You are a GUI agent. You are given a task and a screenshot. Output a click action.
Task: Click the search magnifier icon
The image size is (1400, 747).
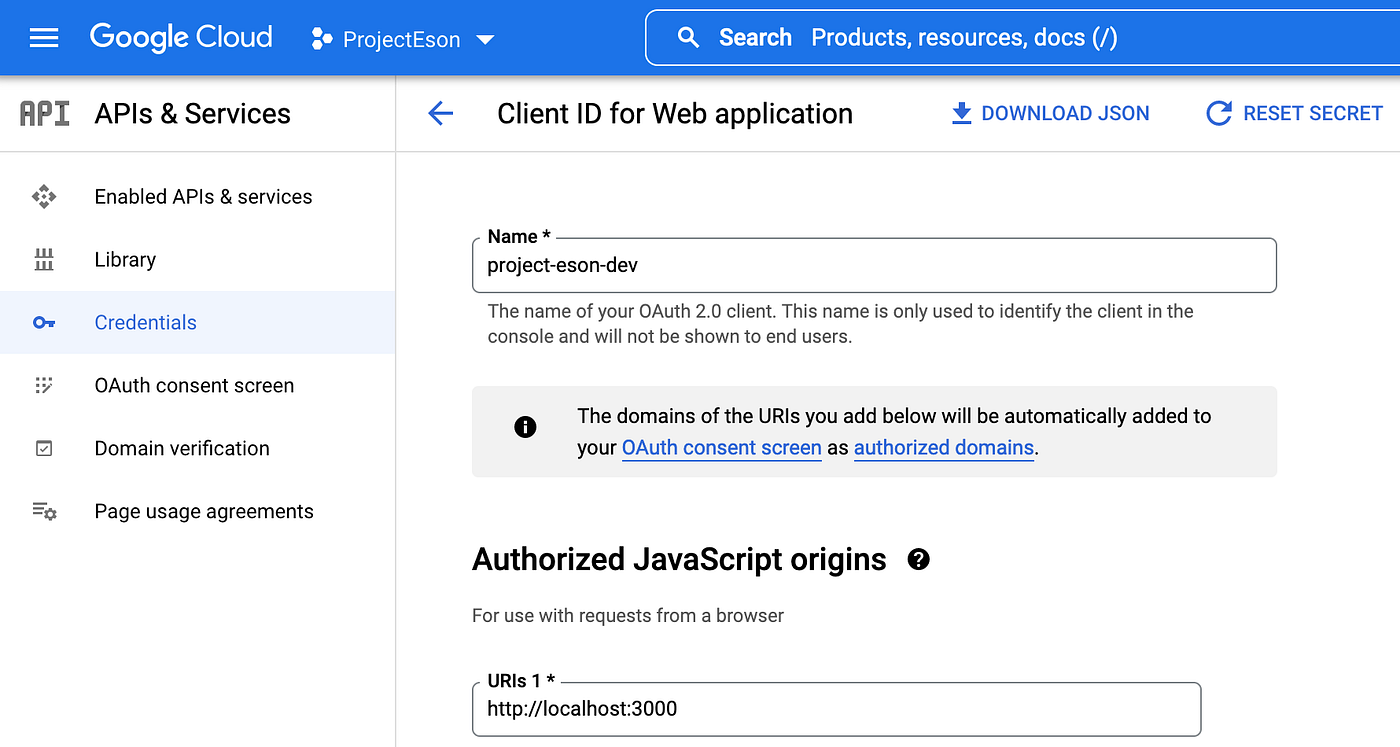click(688, 37)
